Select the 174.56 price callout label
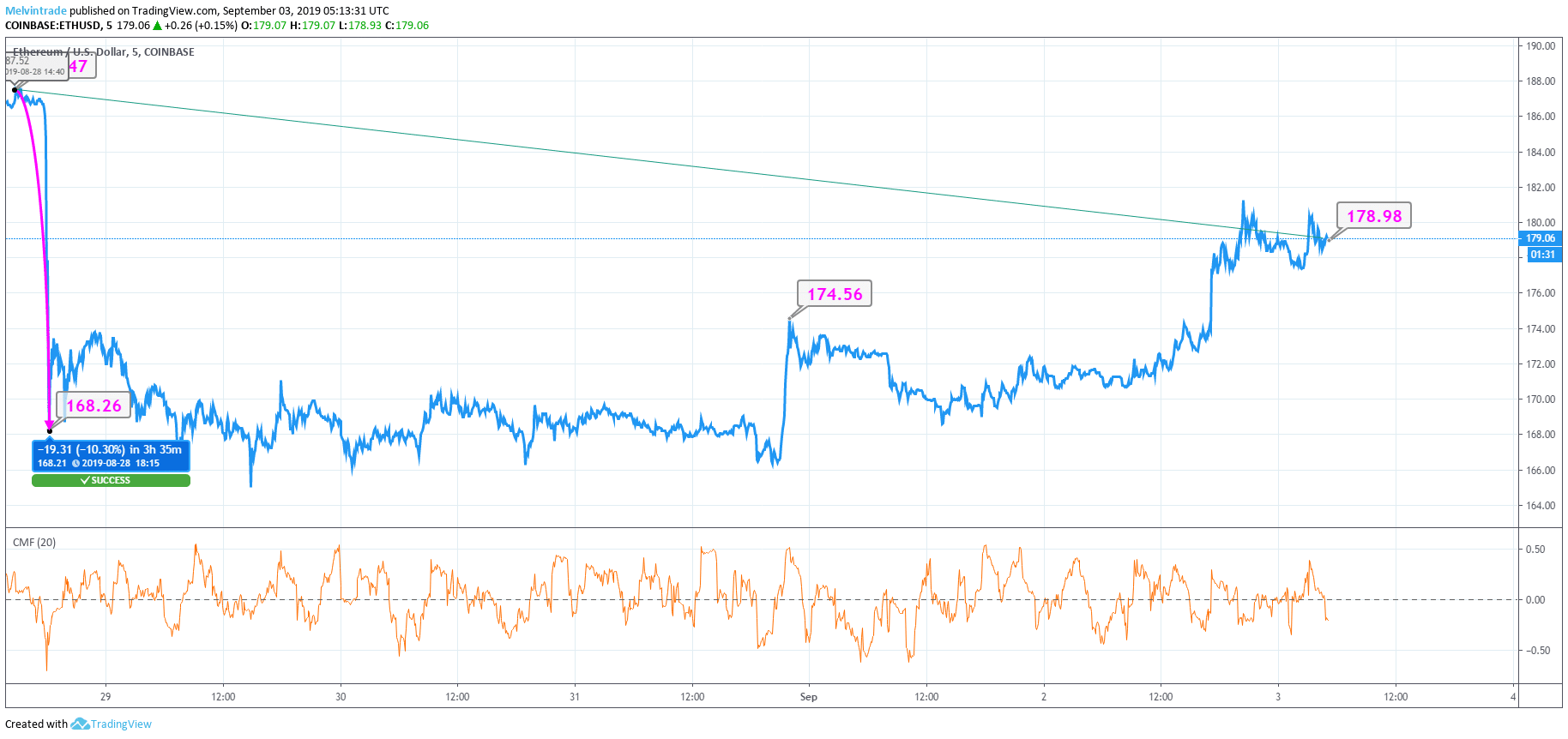 835,294
